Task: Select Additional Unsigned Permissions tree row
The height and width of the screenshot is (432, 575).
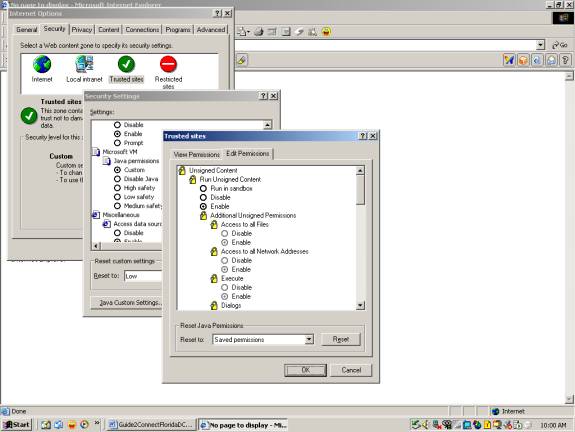Action: click(253, 216)
